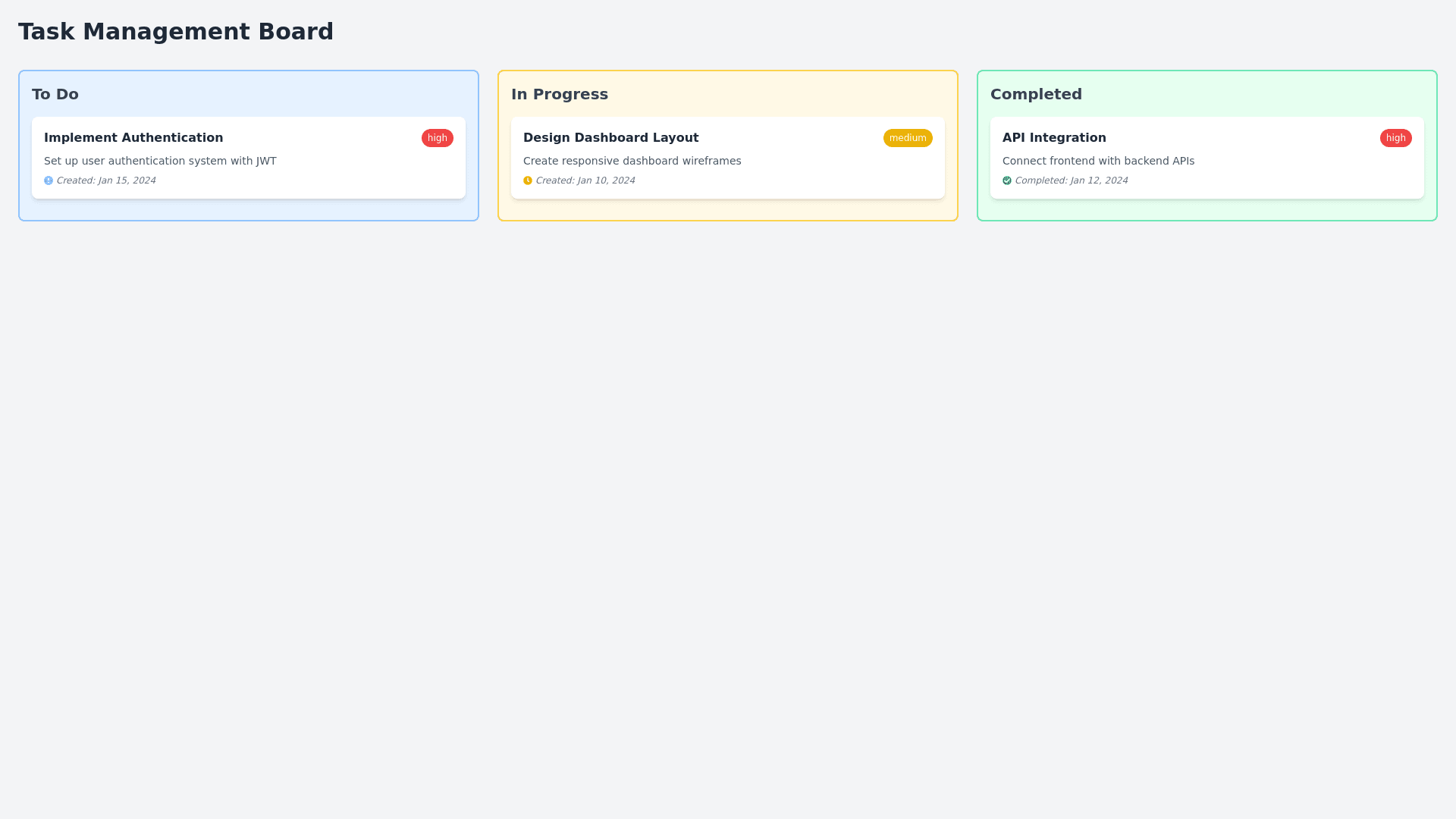Click the 'Connect frontend with backend APIs' text
The height and width of the screenshot is (819, 1456).
tap(1098, 161)
